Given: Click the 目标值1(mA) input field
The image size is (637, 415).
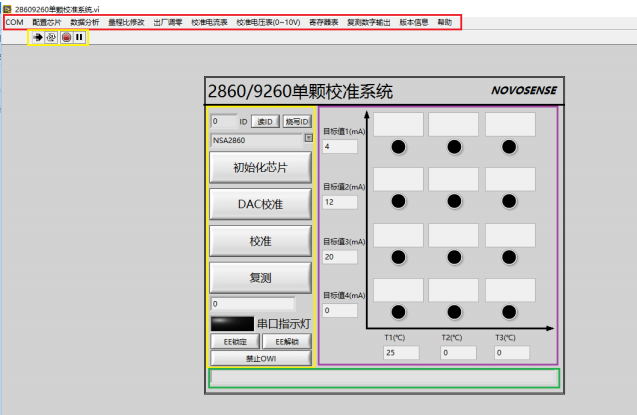Looking at the screenshot, I should point(340,147).
